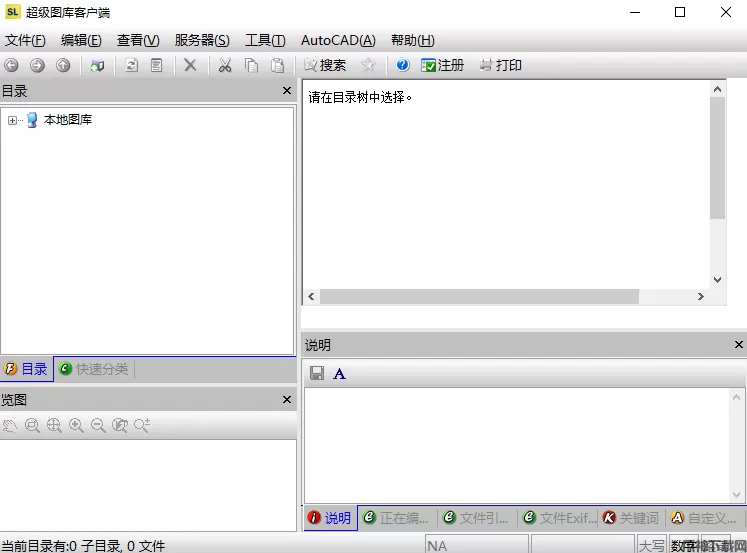Click the horizontal scroll right arrow

[x=700, y=296]
